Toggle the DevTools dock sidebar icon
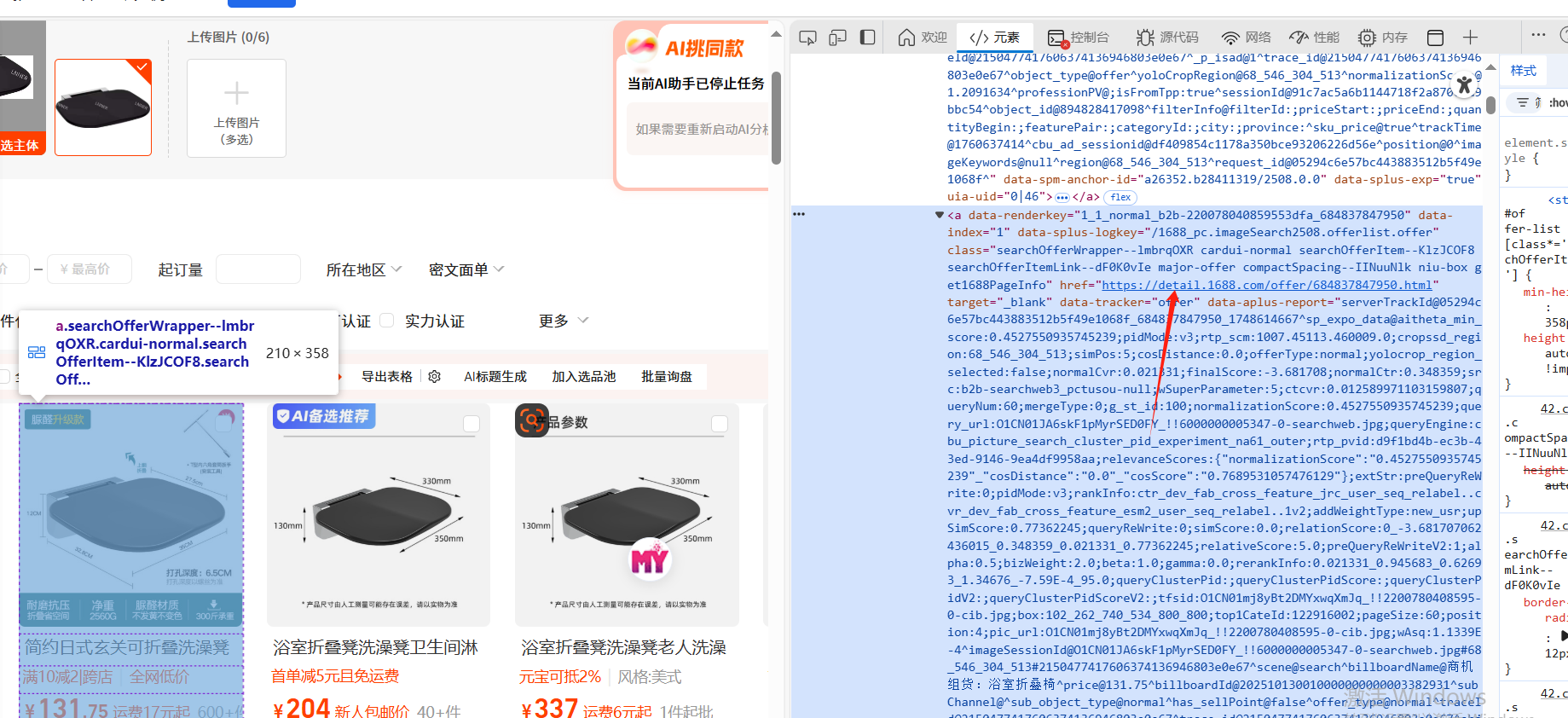Screen dimensions: 1568x718 tap(867, 38)
